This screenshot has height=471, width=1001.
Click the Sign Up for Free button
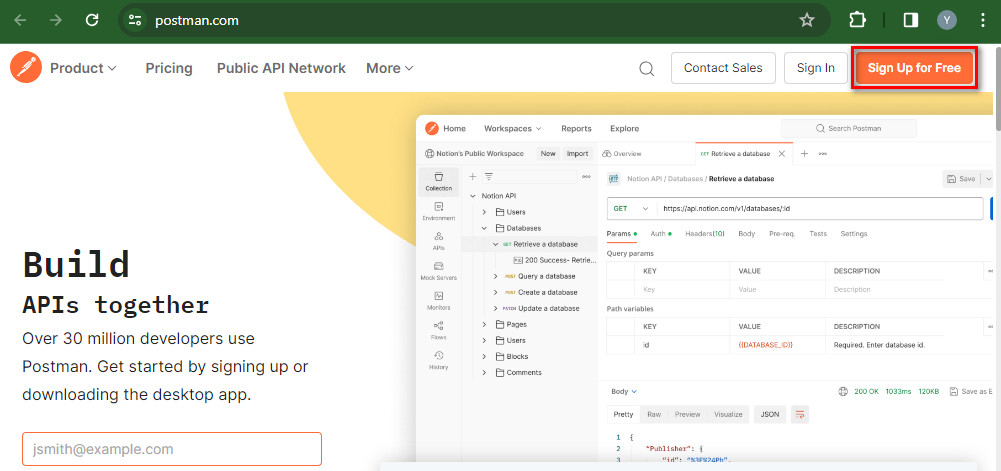pyautogui.click(x=914, y=68)
